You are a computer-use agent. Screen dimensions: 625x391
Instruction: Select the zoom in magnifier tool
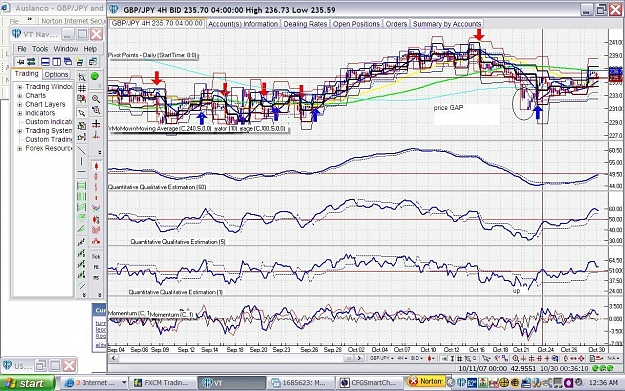click(96, 98)
